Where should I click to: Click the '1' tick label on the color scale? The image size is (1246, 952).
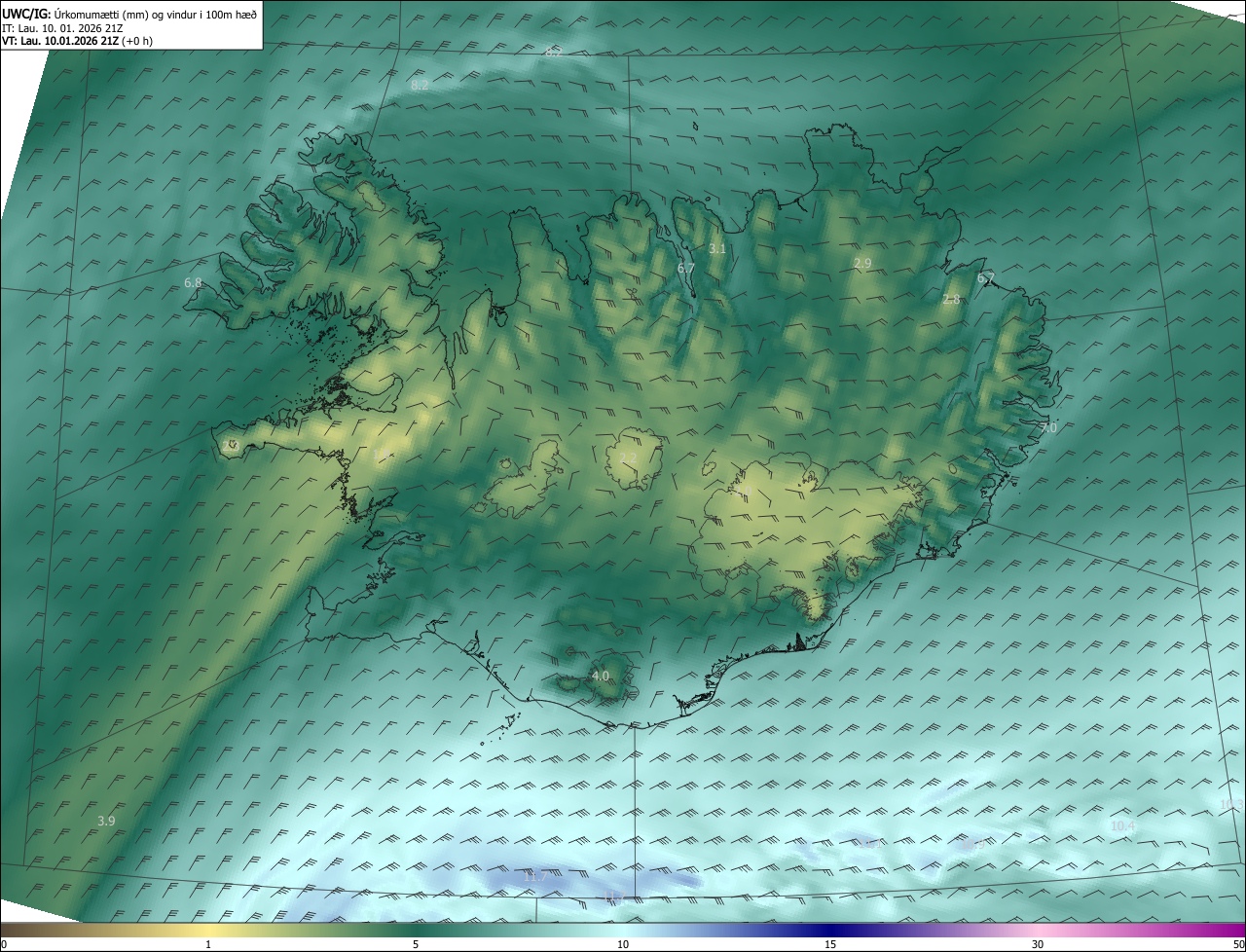point(208,945)
